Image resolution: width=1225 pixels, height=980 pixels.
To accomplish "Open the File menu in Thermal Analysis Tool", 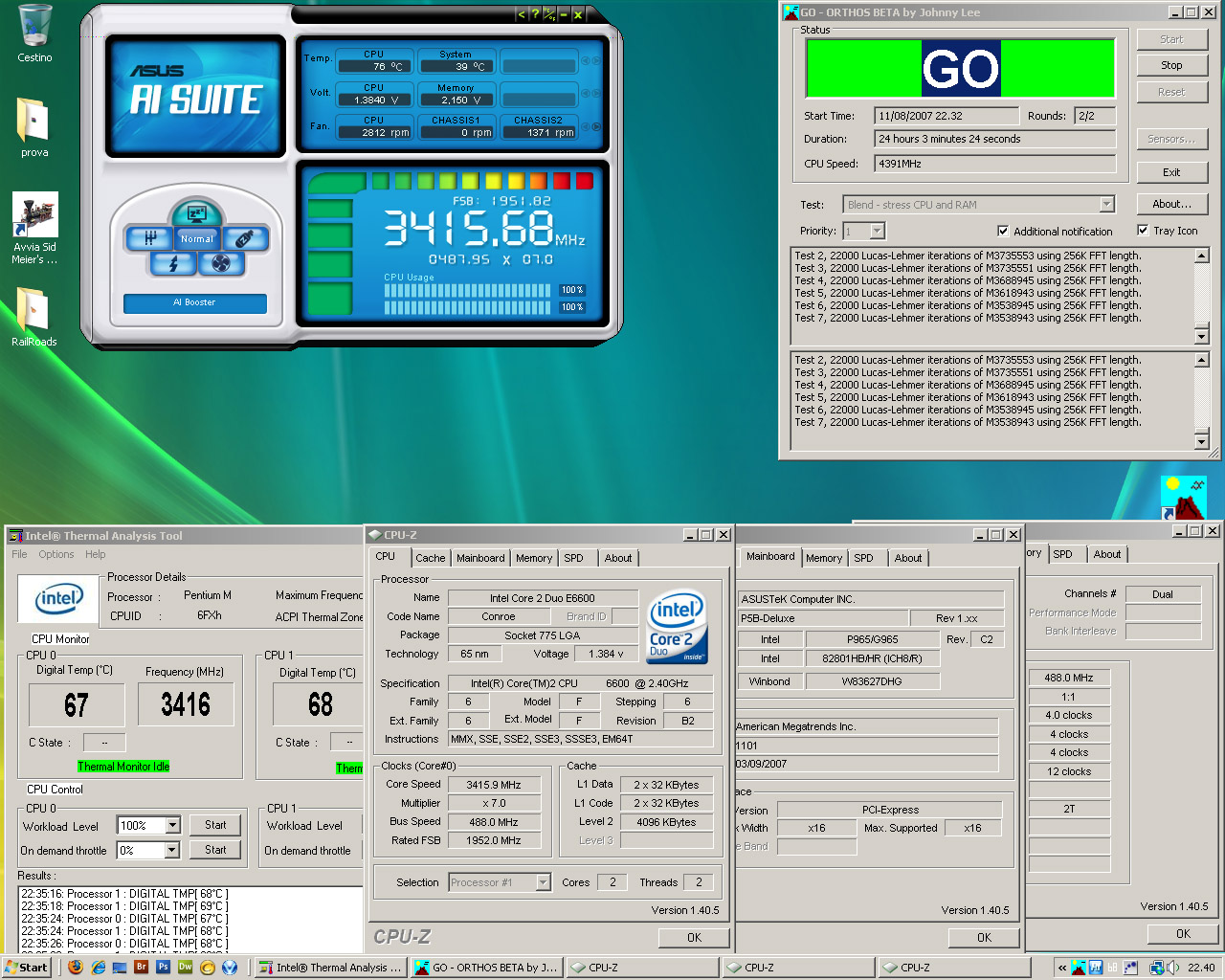I will click(19, 554).
